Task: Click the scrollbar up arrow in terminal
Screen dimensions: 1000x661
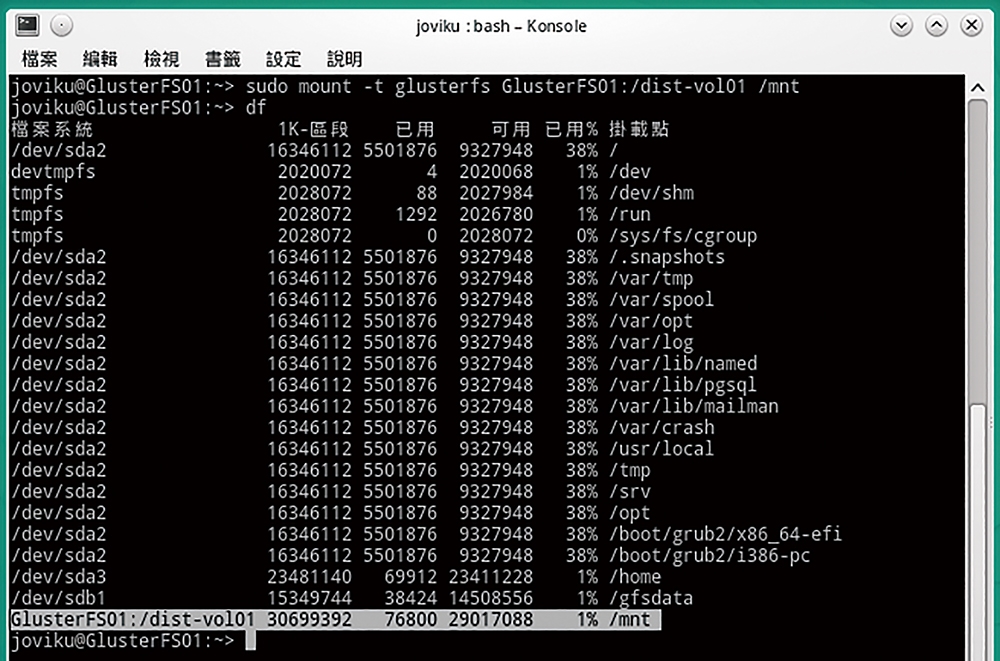Action: click(978, 88)
